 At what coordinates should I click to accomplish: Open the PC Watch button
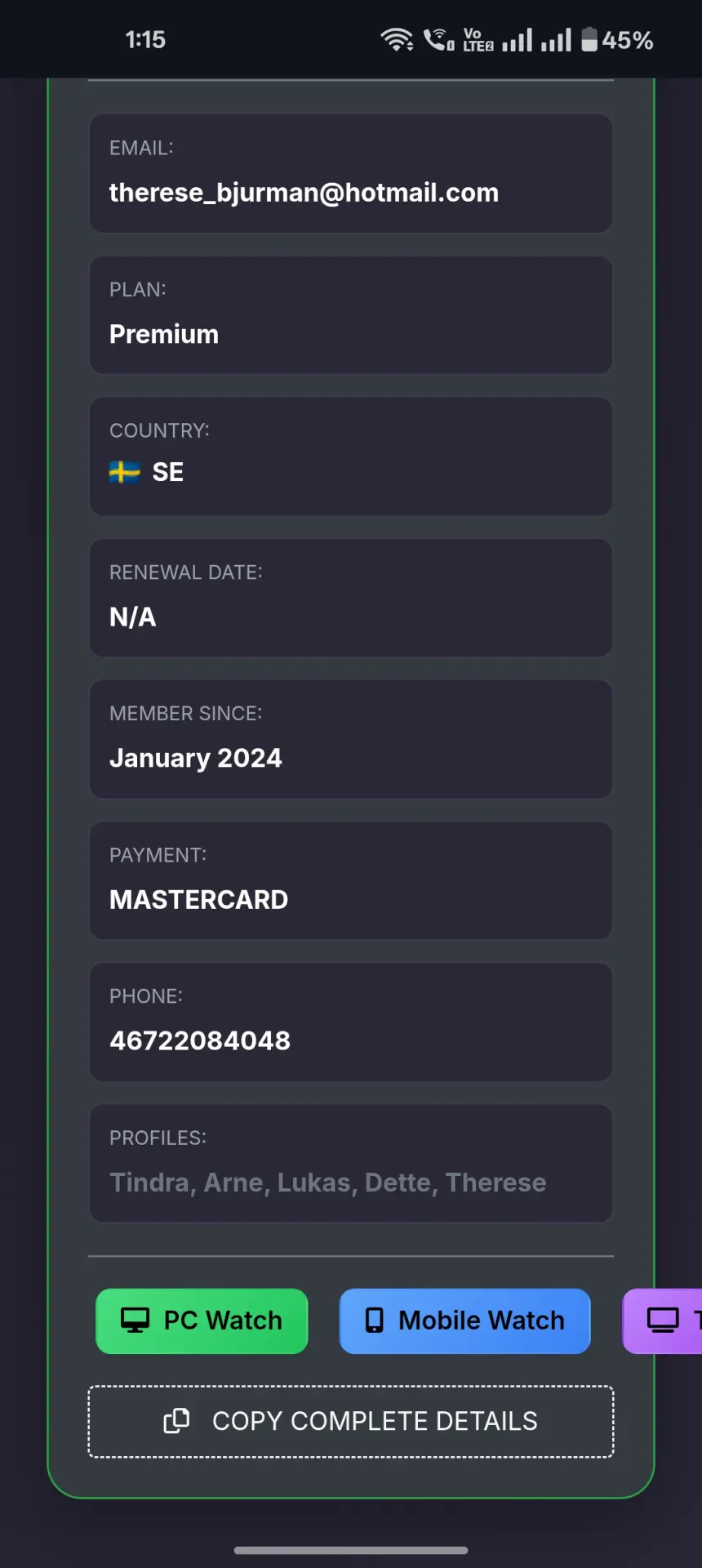pos(202,1321)
